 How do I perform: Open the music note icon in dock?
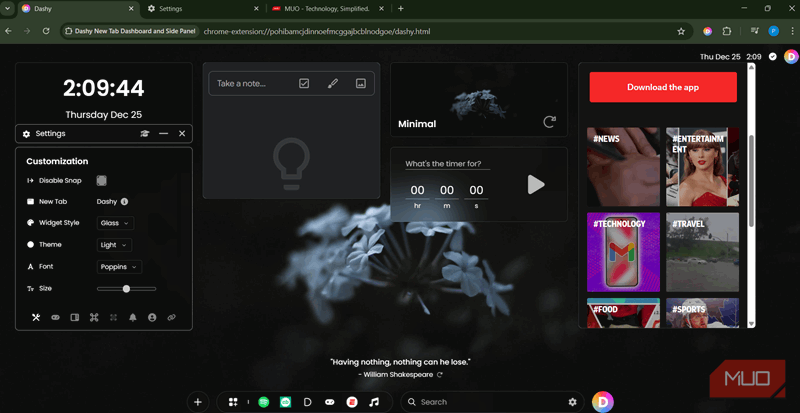pyautogui.click(x=374, y=402)
